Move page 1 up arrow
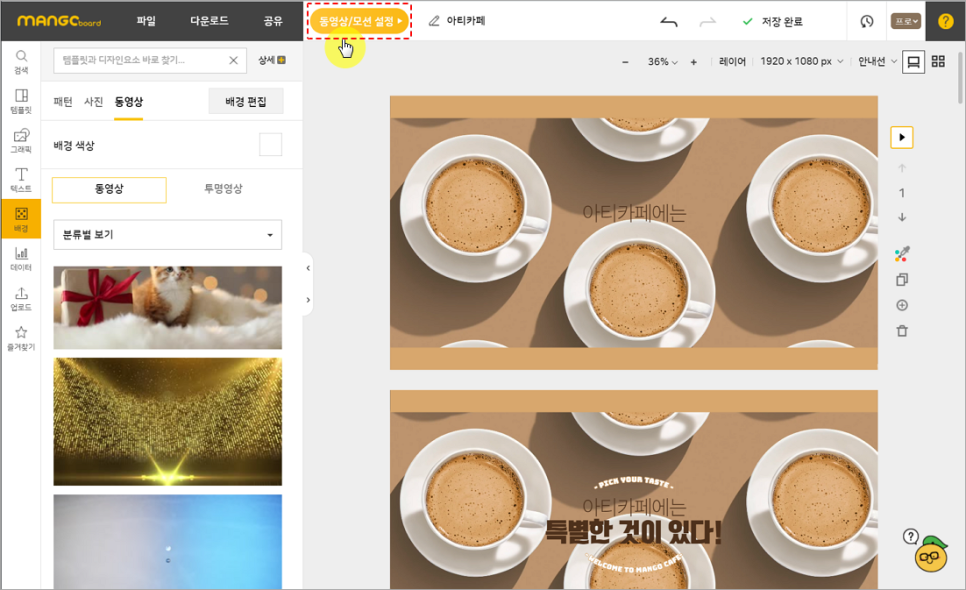966x590 pixels. tap(902, 168)
